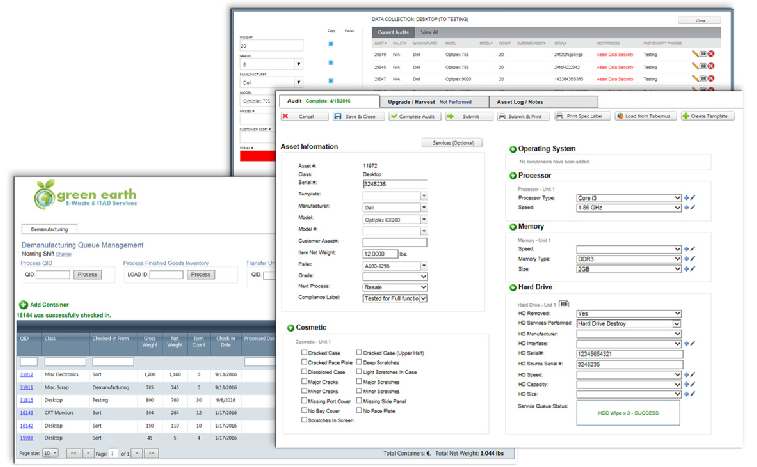Open the HD Services Performed dropdown
This screenshot has height=467, width=757.
point(629,324)
